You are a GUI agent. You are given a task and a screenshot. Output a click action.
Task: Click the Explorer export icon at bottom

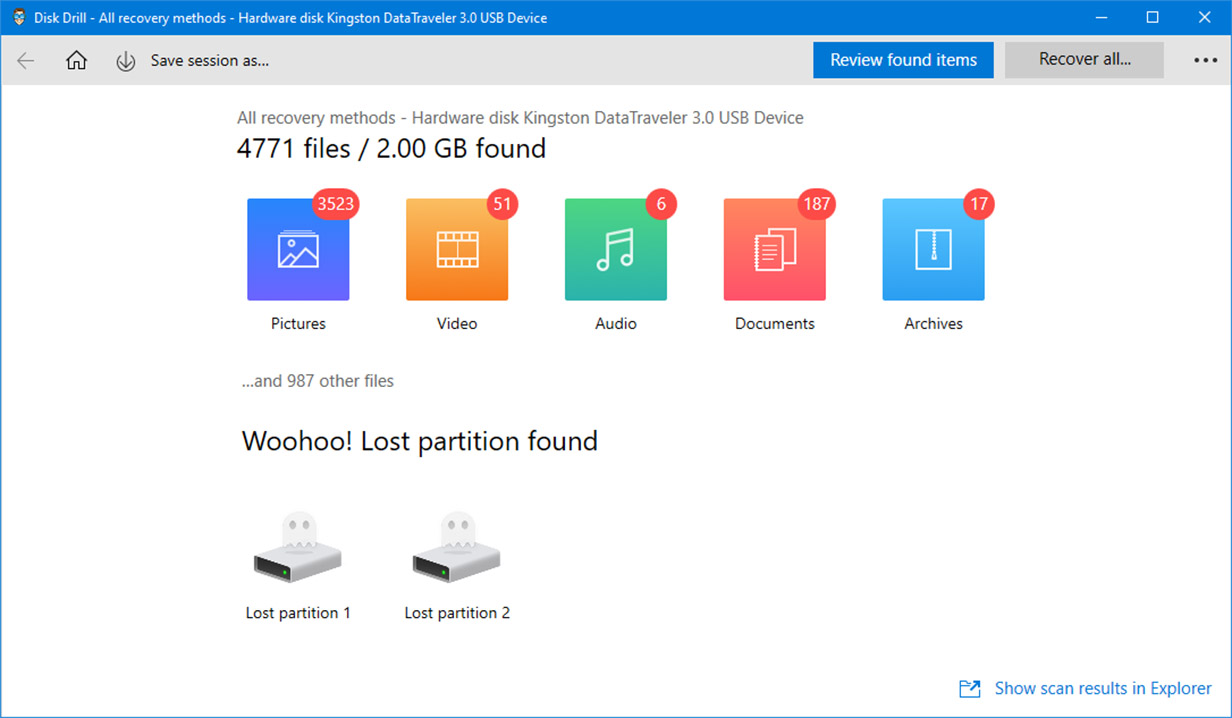pyautogui.click(x=969, y=689)
